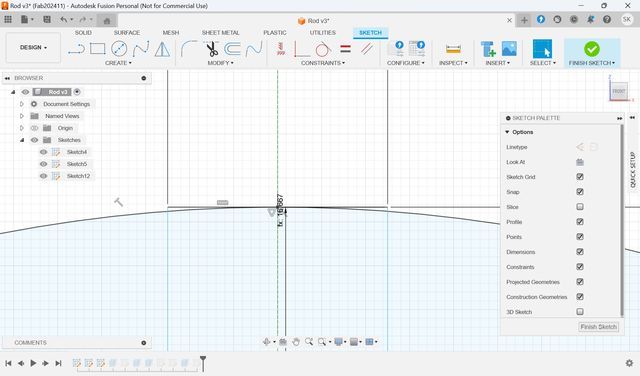The height and width of the screenshot is (376, 640).
Task: Select the Line tool in Create
Action: tap(76, 49)
